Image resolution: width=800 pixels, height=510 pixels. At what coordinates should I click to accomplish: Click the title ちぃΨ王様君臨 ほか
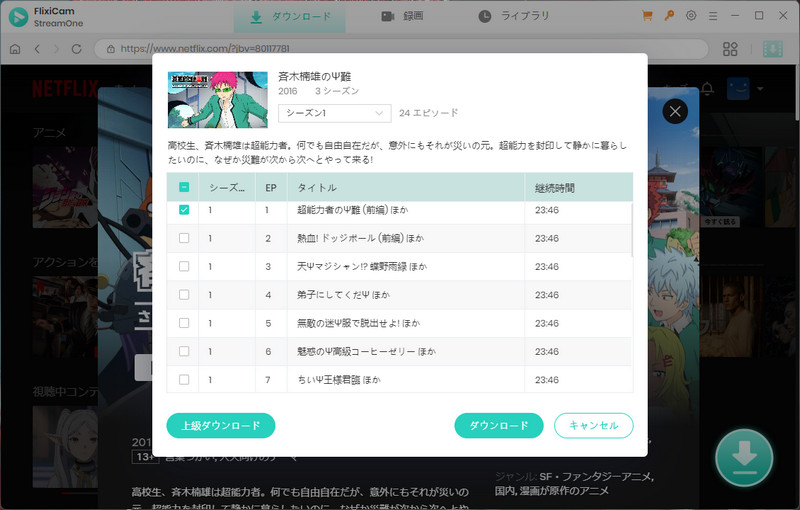(x=339, y=379)
